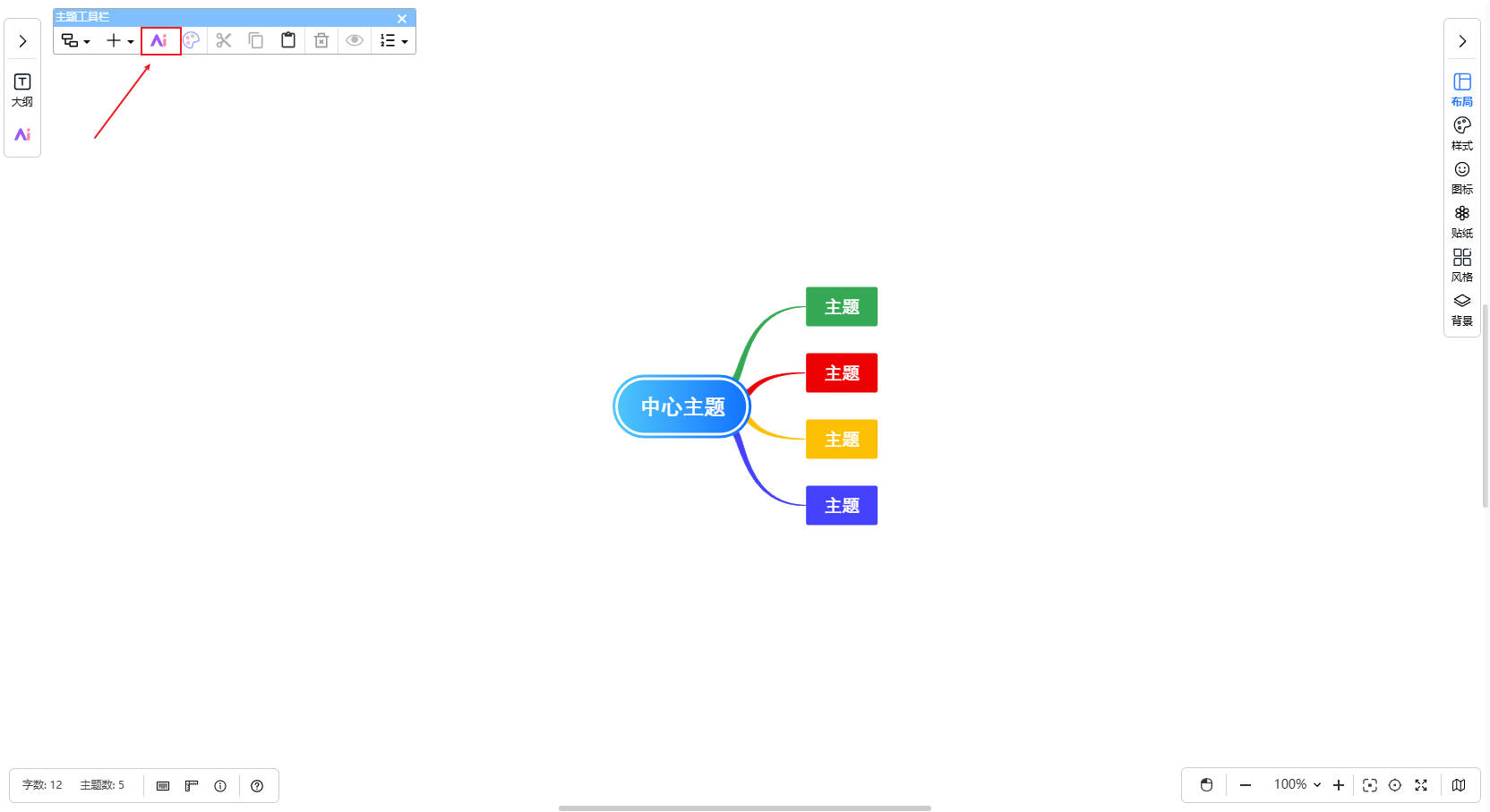Click the AI button in the topic toolbar
The width and height of the screenshot is (1490, 812).
[159, 41]
